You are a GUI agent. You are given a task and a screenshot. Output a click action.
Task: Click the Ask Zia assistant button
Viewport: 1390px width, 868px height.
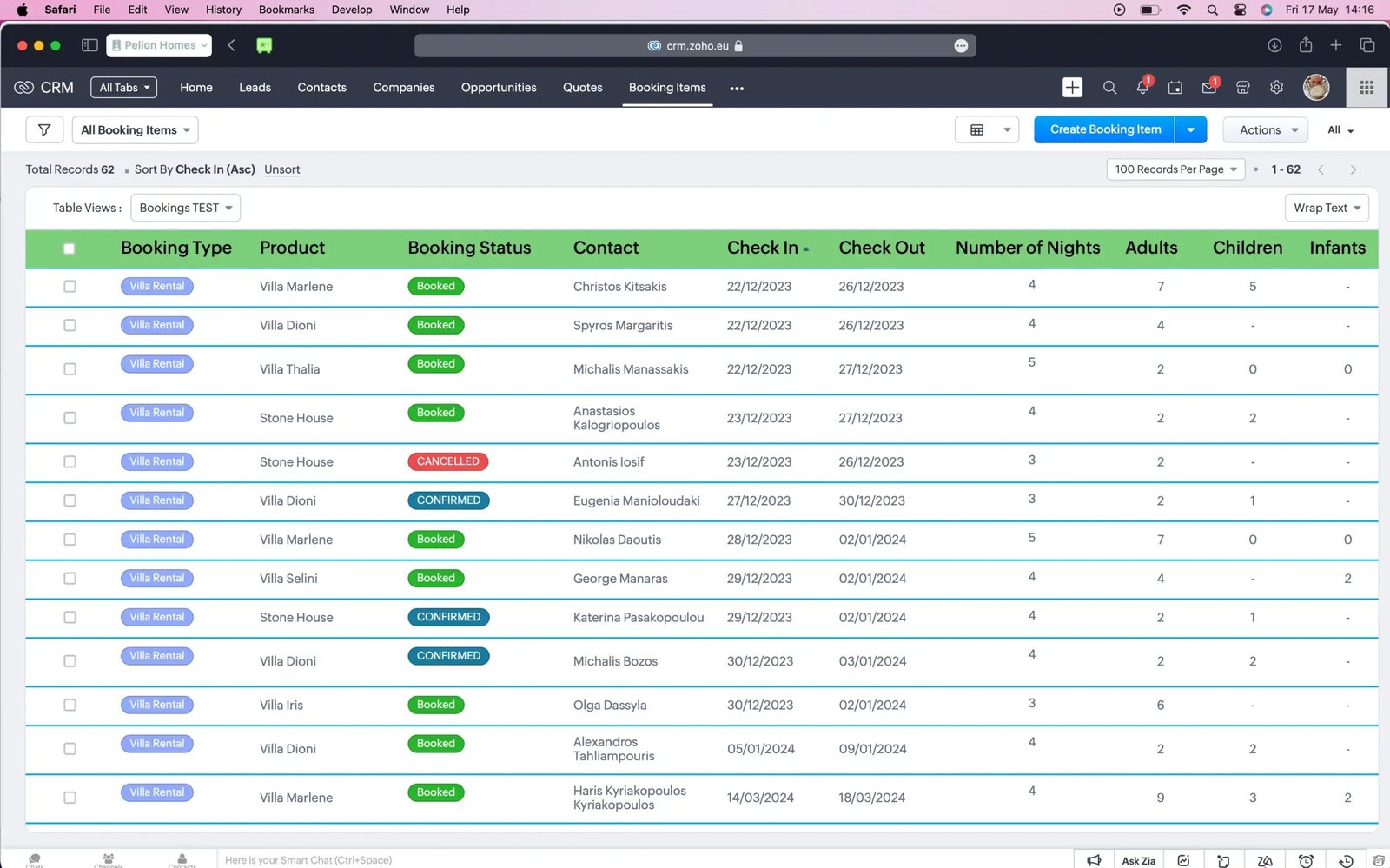1138,860
